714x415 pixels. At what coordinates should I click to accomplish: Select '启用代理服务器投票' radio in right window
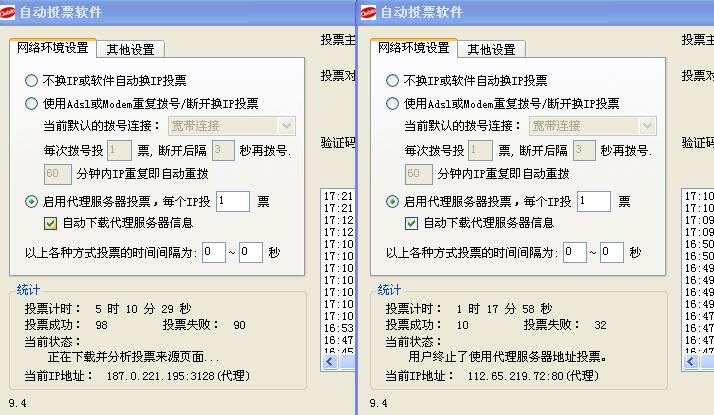coord(393,201)
